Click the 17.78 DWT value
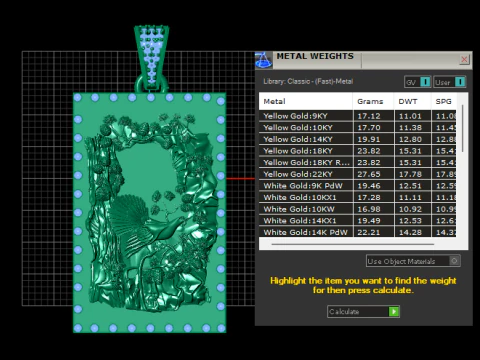Viewport: 480px width, 360px height. [410, 174]
